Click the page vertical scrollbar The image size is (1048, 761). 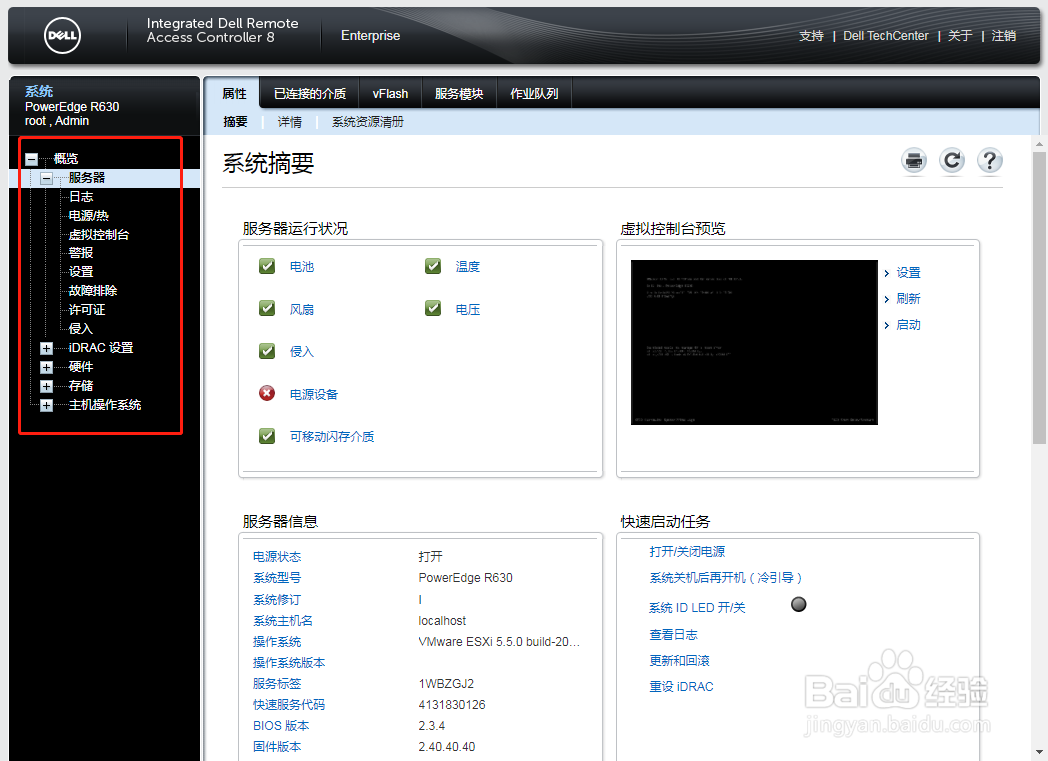click(1039, 298)
